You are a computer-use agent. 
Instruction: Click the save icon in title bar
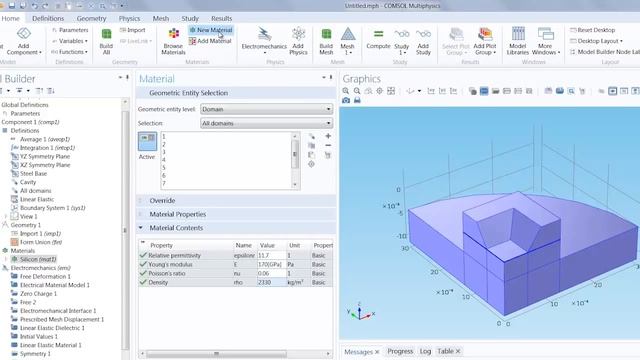click(11, 6)
